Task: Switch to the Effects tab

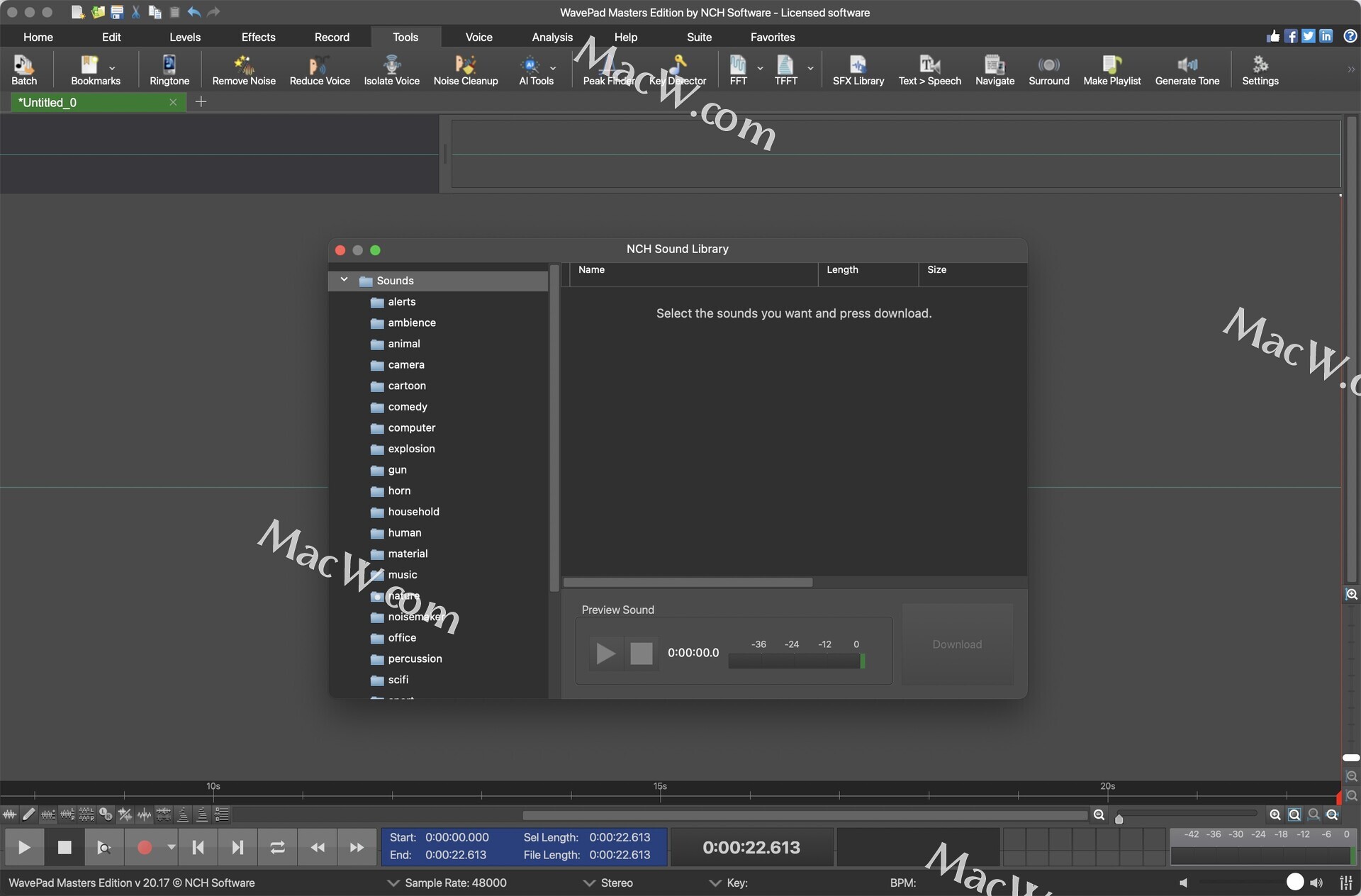Action: 258,37
